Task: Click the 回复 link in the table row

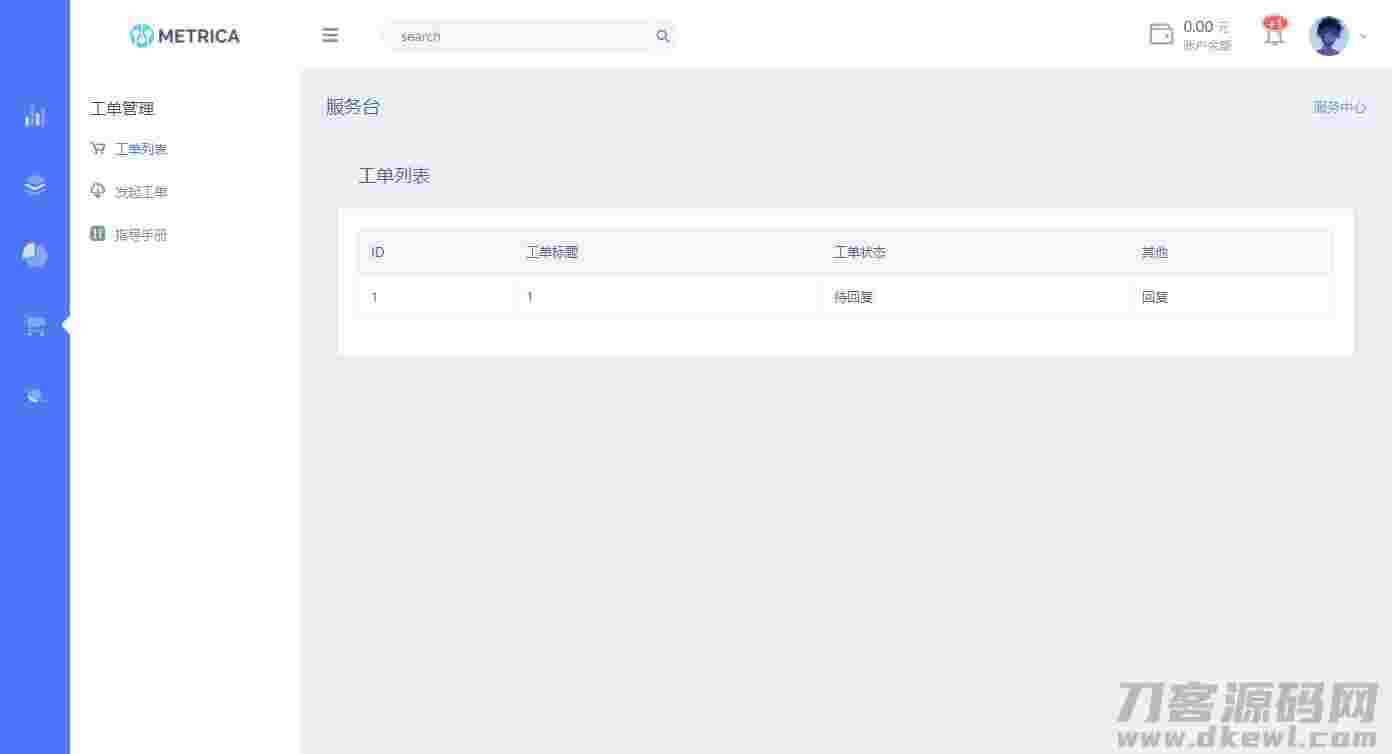Action: (x=1154, y=296)
